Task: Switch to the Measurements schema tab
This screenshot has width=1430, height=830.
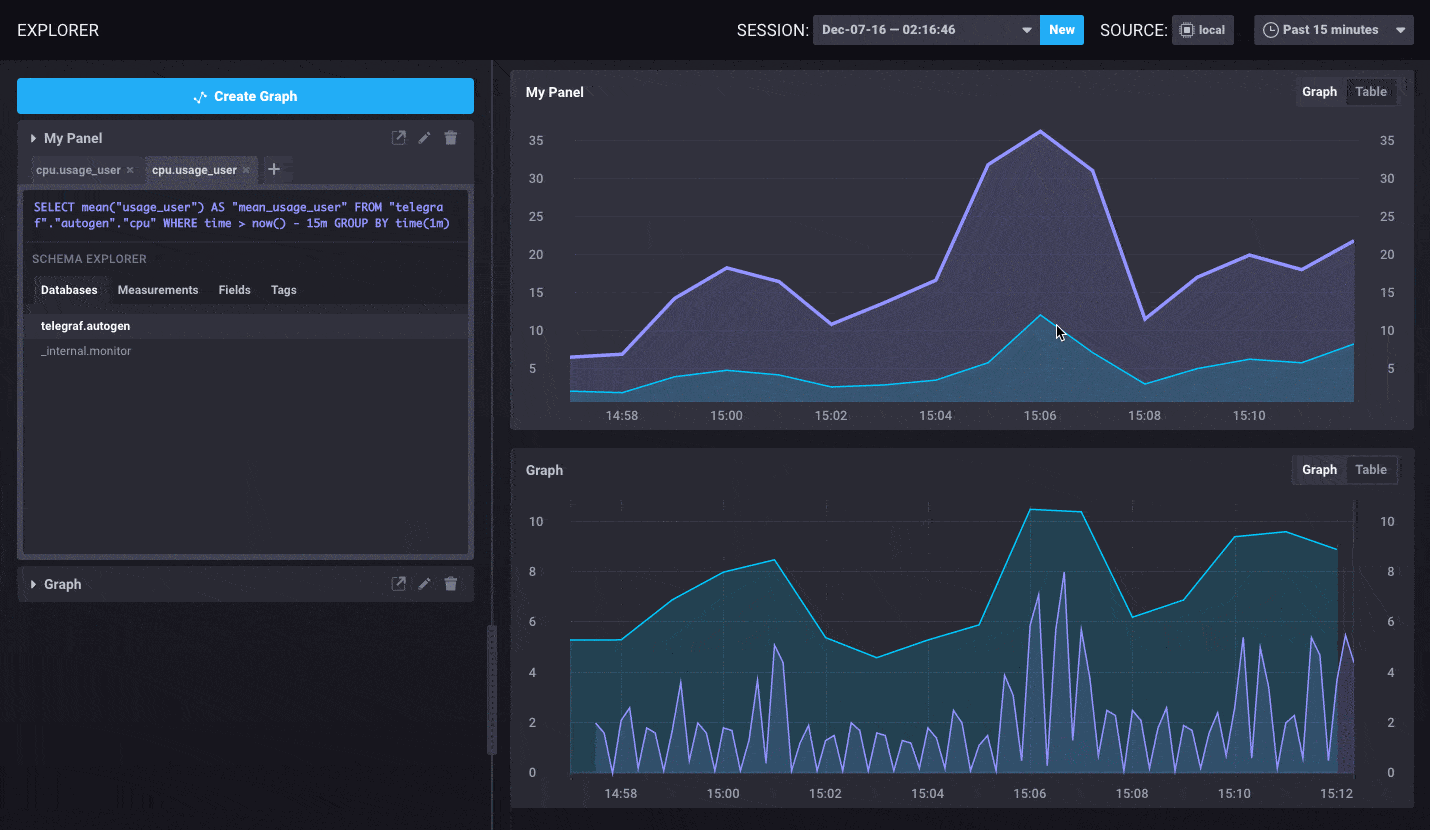Action: (x=158, y=290)
